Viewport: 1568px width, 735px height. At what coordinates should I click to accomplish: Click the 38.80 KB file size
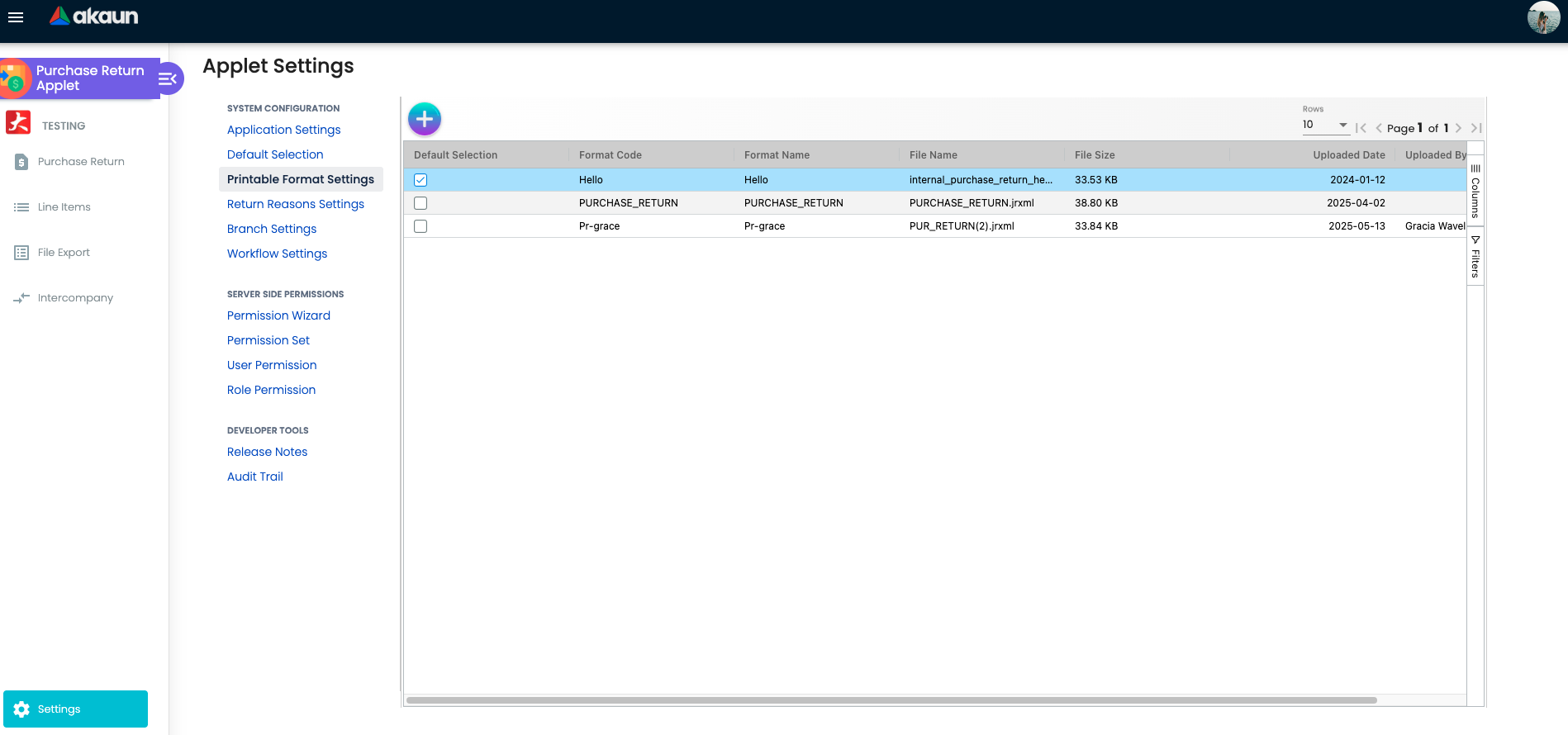(1096, 203)
